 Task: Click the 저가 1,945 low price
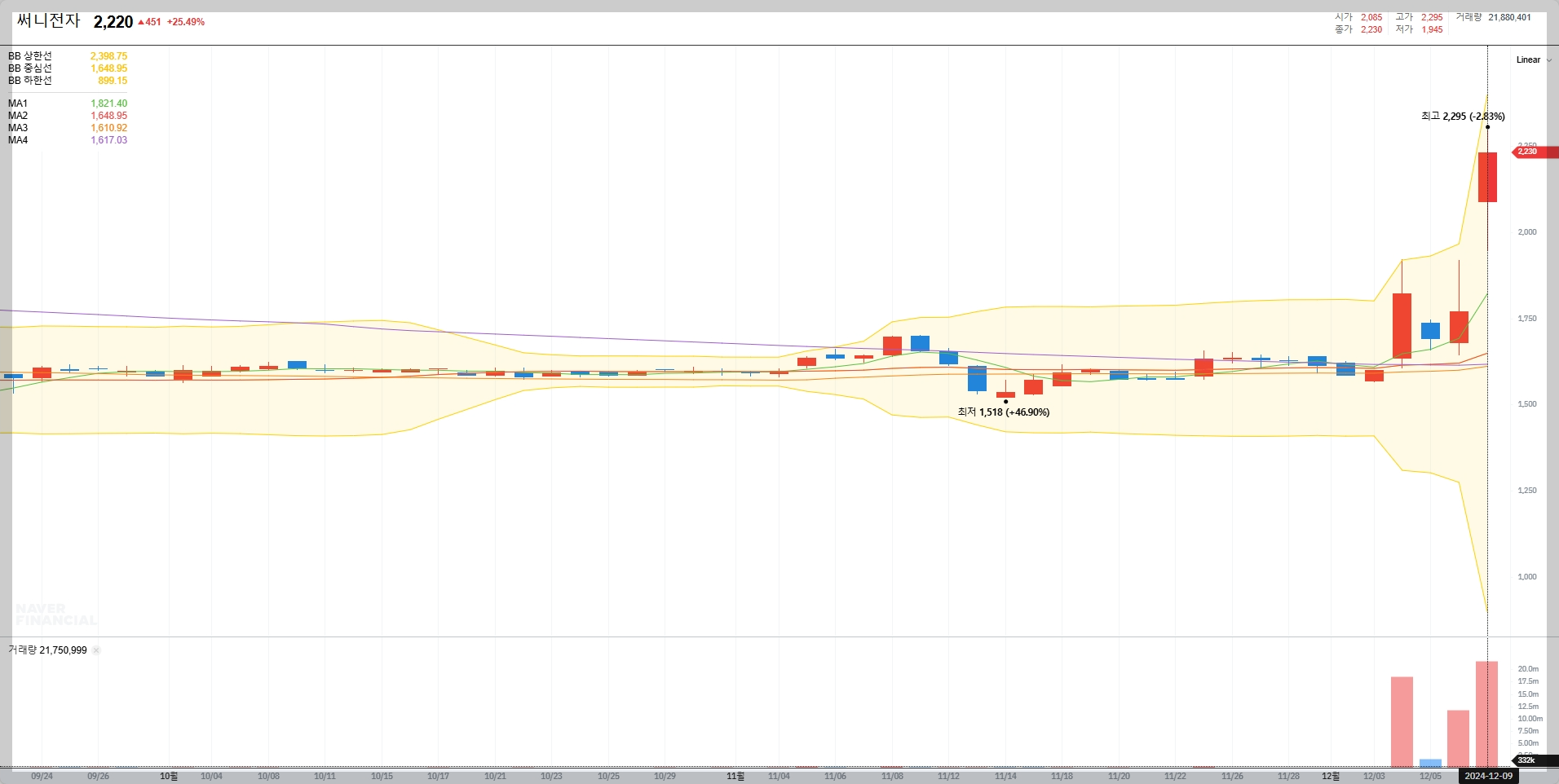pos(1419,29)
